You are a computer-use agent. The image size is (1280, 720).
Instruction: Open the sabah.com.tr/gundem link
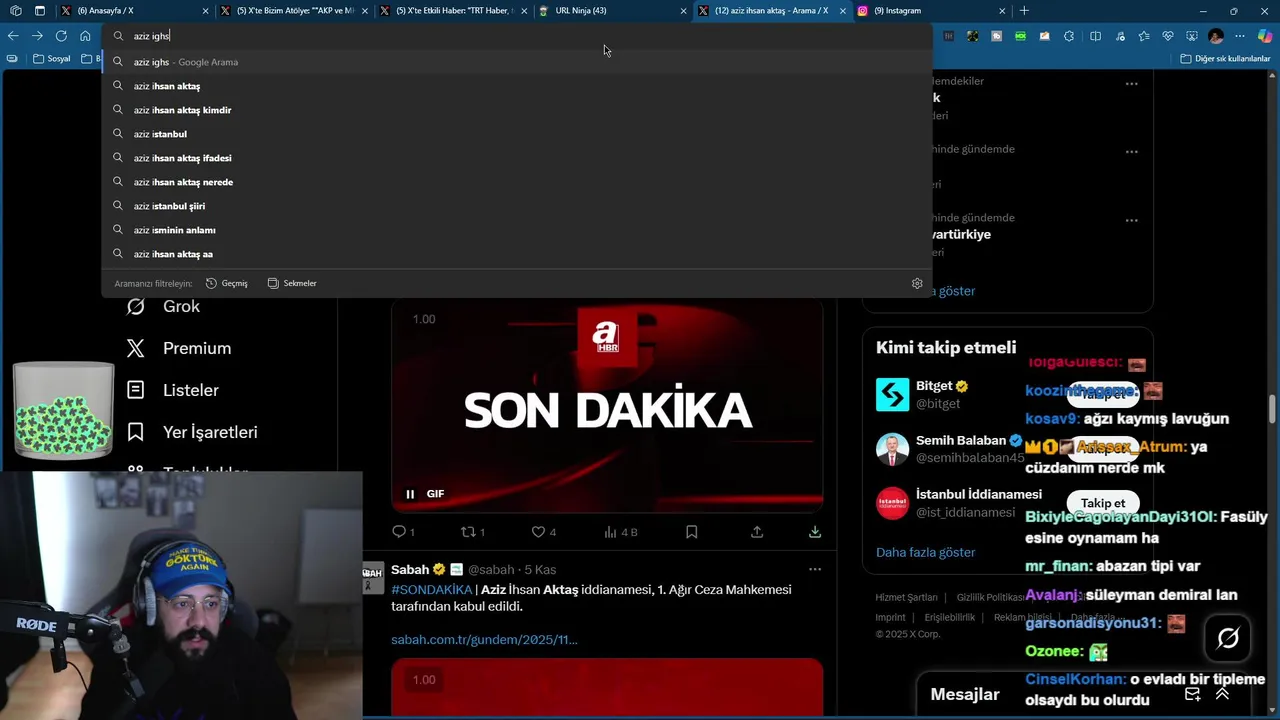[x=484, y=639]
